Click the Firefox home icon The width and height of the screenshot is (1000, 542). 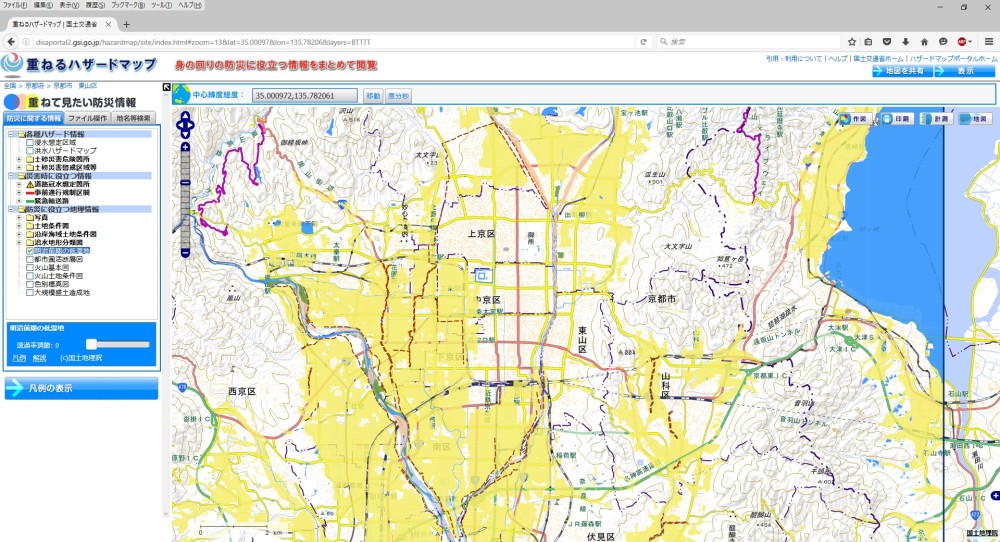click(x=924, y=42)
